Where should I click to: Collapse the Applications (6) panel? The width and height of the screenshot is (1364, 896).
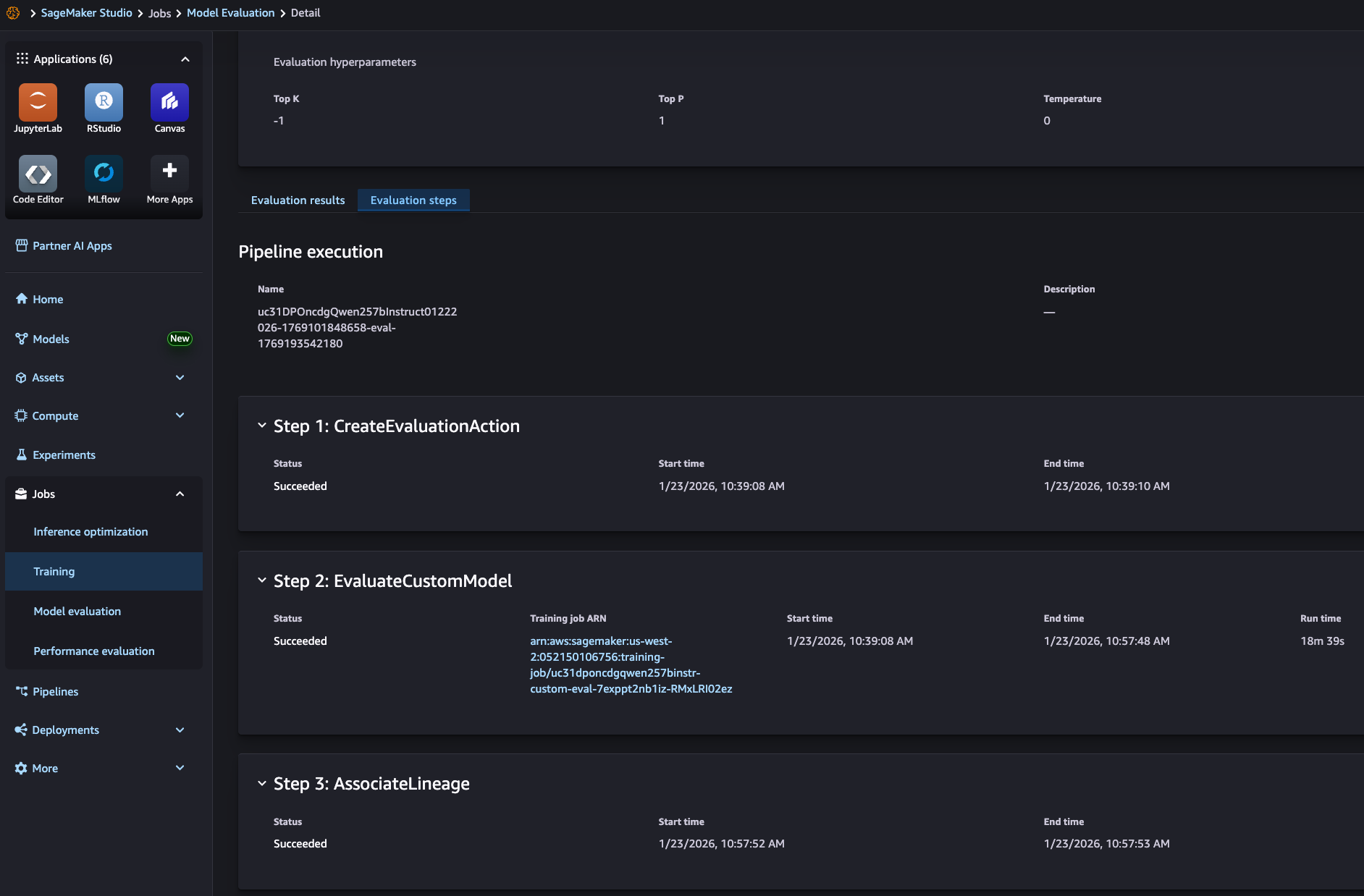185,59
